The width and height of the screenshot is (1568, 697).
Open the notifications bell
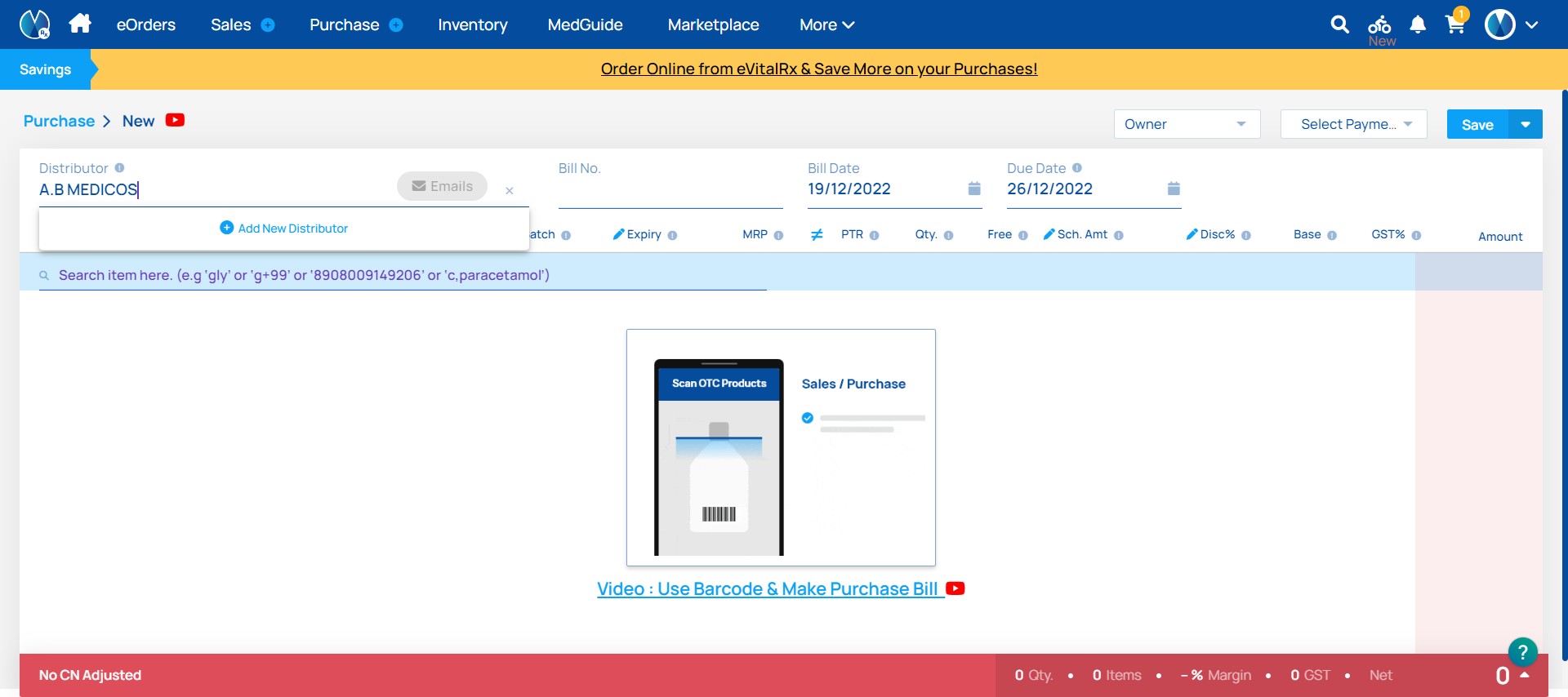[x=1418, y=25]
